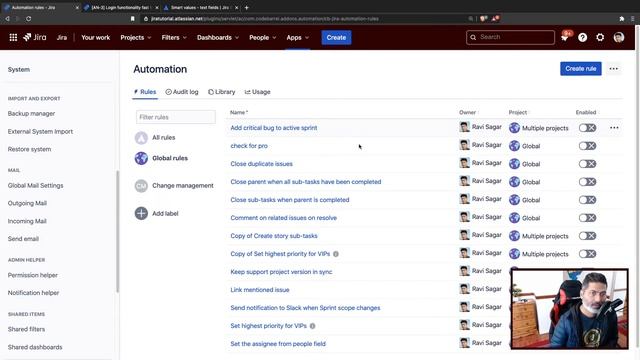Click the Global rules globe icon

coord(141,158)
